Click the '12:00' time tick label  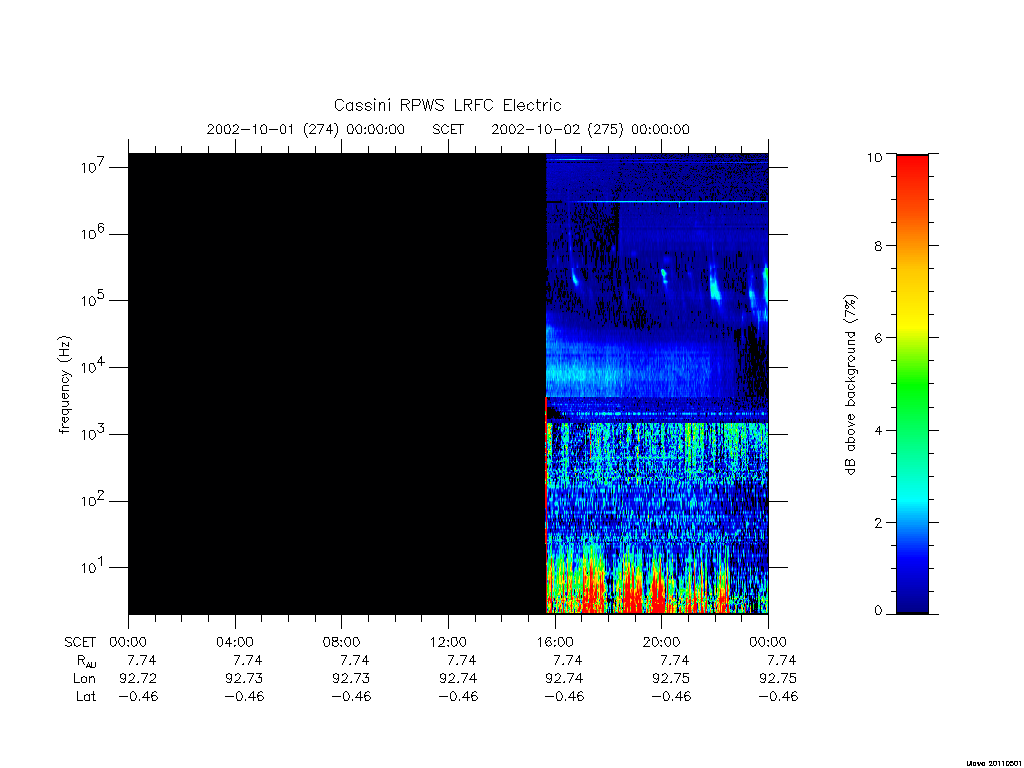448,642
